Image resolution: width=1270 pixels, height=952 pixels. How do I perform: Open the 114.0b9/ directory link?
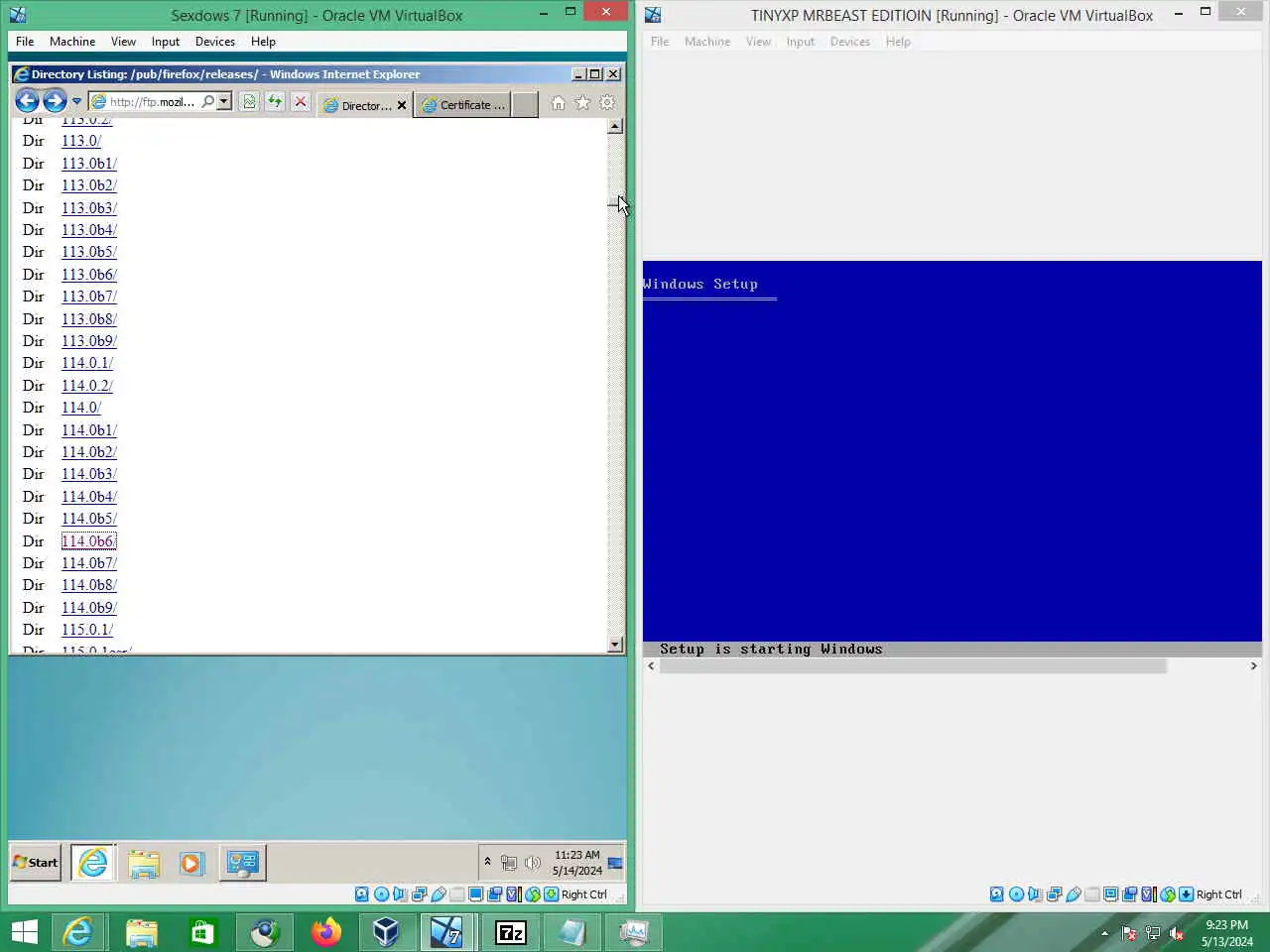(89, 607)
